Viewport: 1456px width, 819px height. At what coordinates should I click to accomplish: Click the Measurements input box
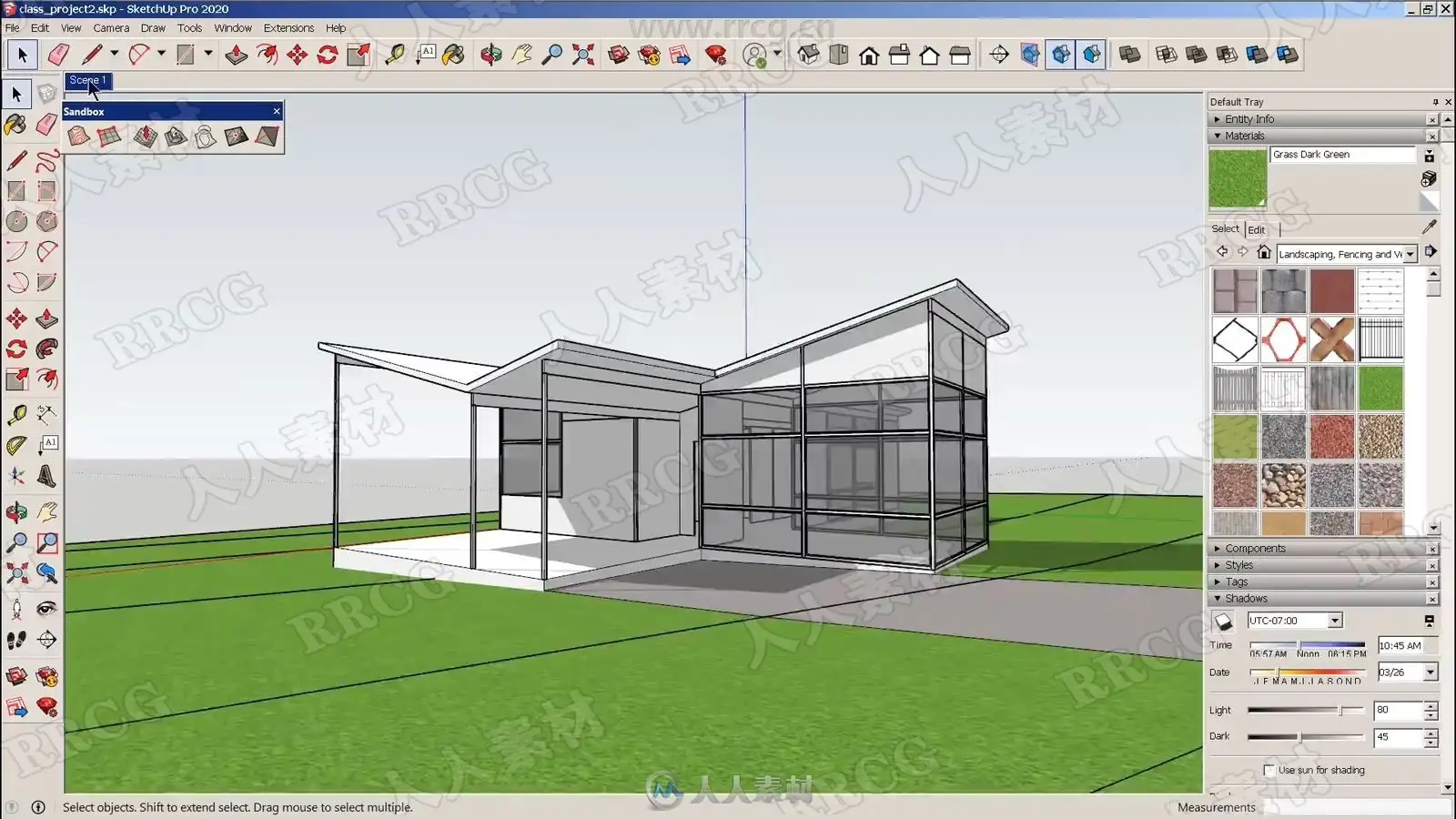point(1356,807)
